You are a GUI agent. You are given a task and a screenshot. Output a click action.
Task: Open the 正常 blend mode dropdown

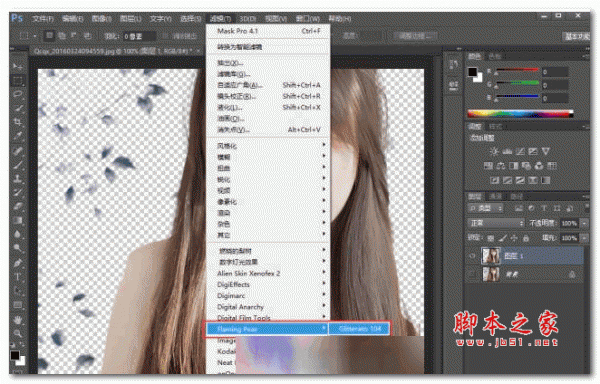(496, 223)
